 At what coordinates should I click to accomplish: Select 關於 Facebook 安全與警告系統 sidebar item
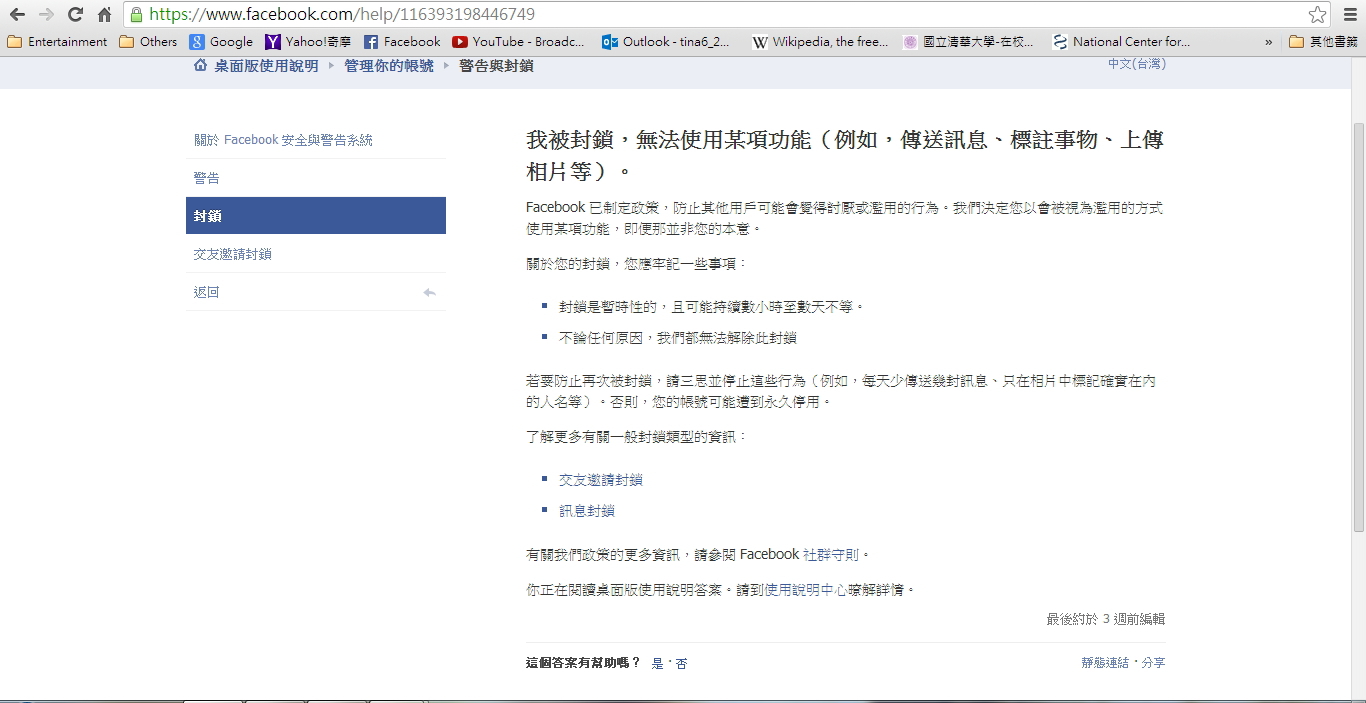[316, 140]
